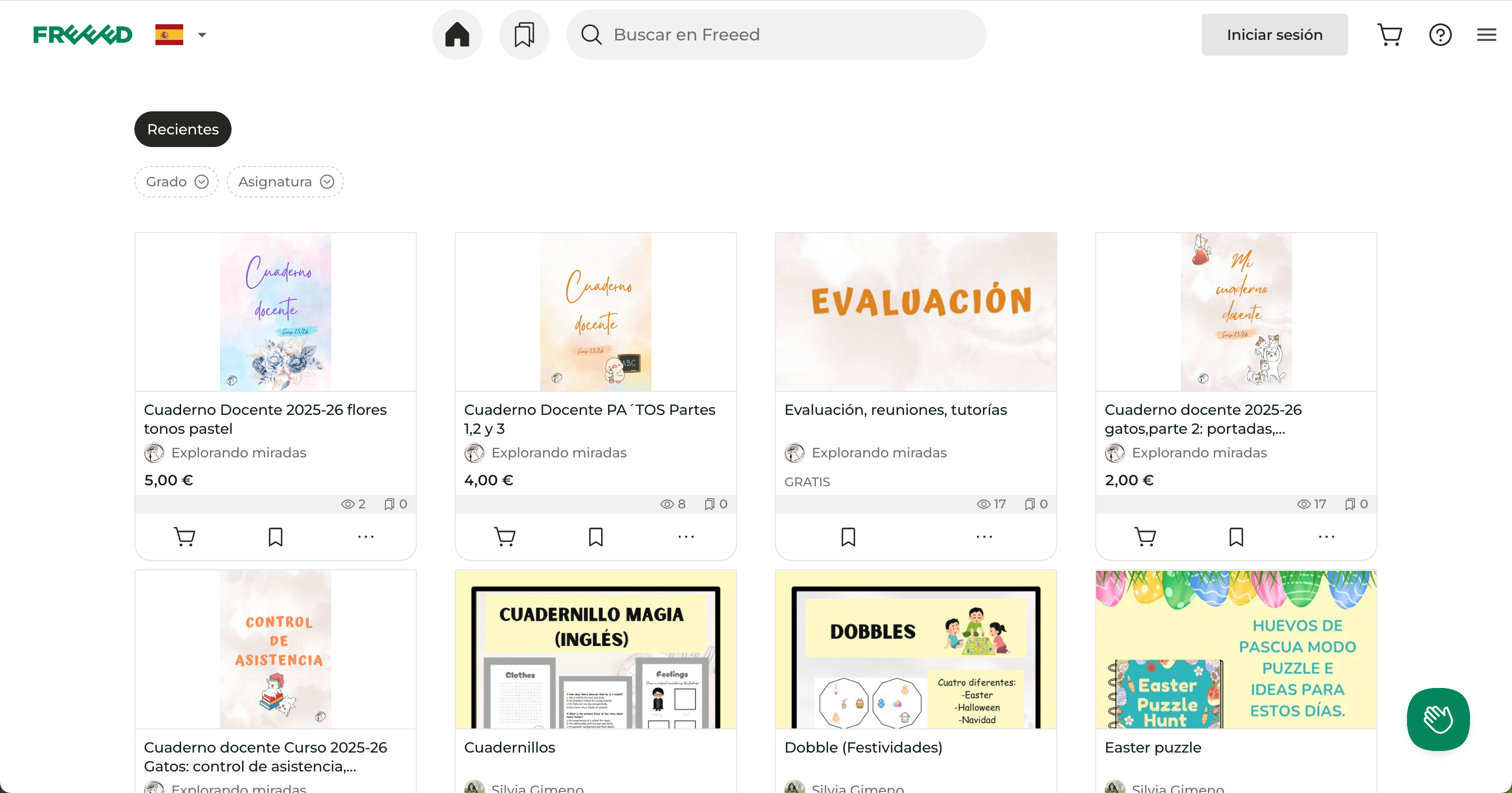
Task: Click the Buscar en Freeed search field
Action: tap(775, 35)
